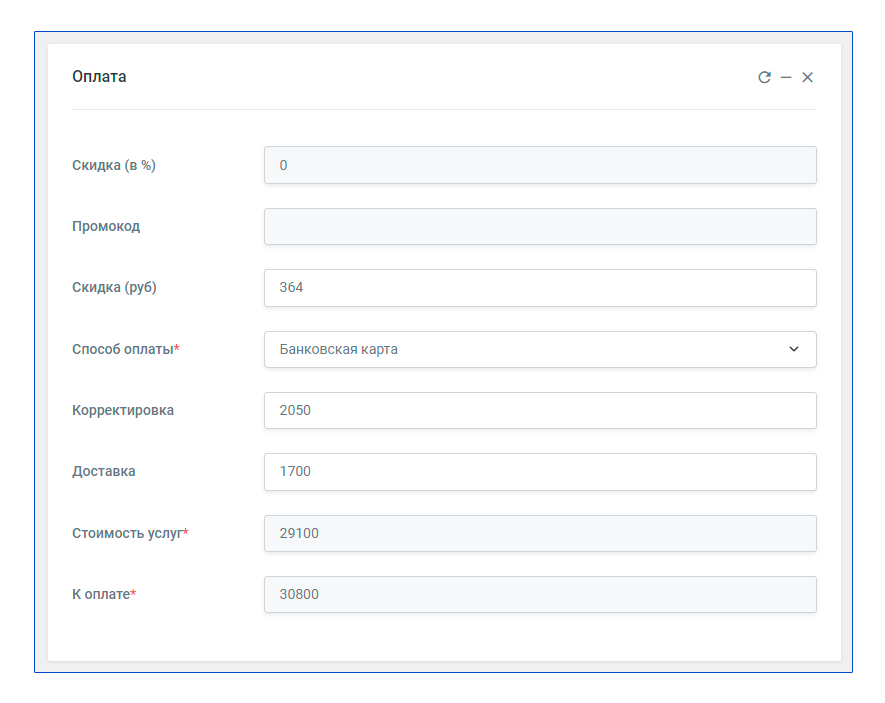This screenshot has height=703, width=885.
Task: Select the Скидка (руб) field showing 364
Action: [x=540, y=288]
